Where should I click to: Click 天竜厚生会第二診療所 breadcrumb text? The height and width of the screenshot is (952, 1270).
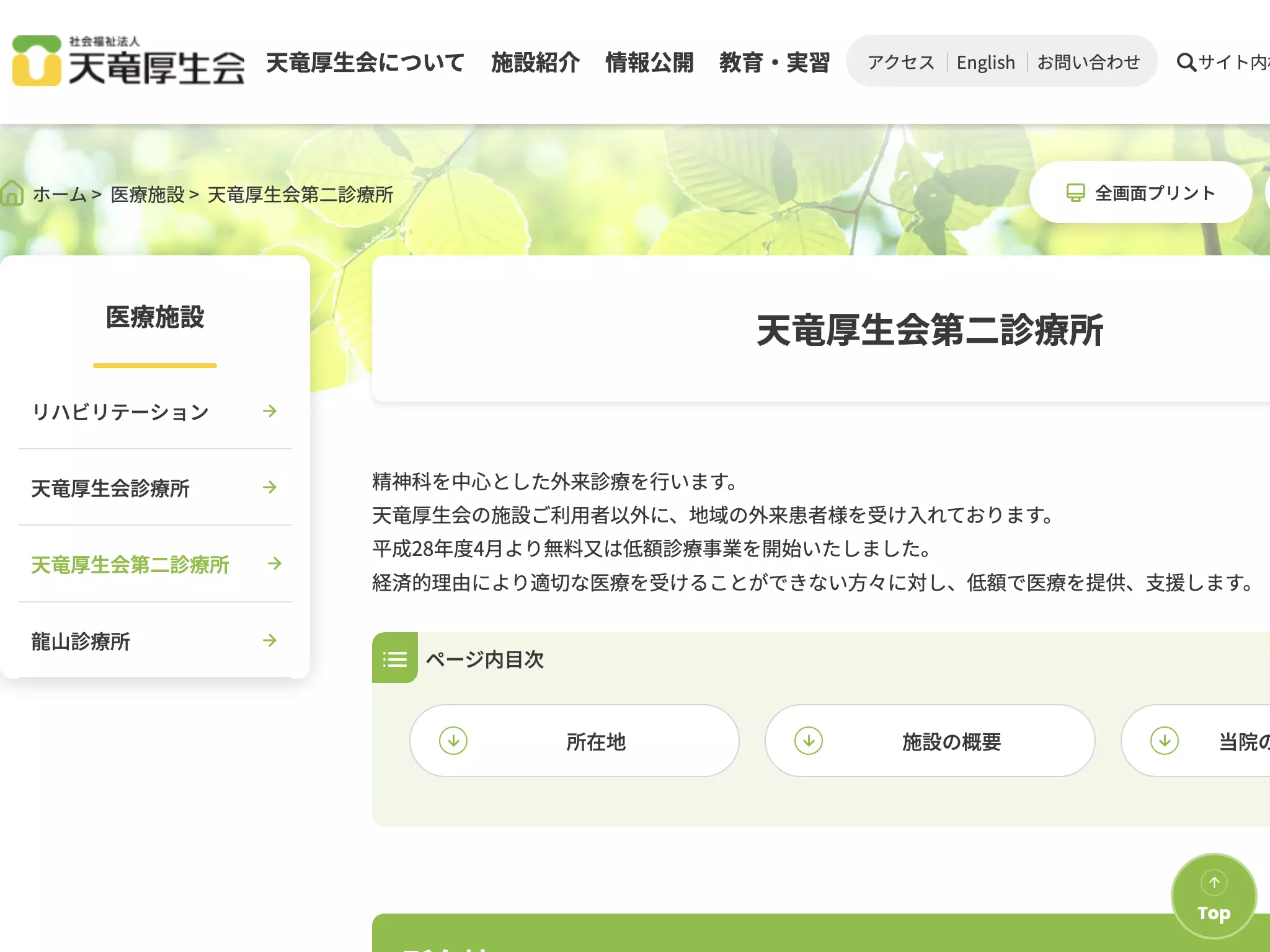(x=300, y=194)
